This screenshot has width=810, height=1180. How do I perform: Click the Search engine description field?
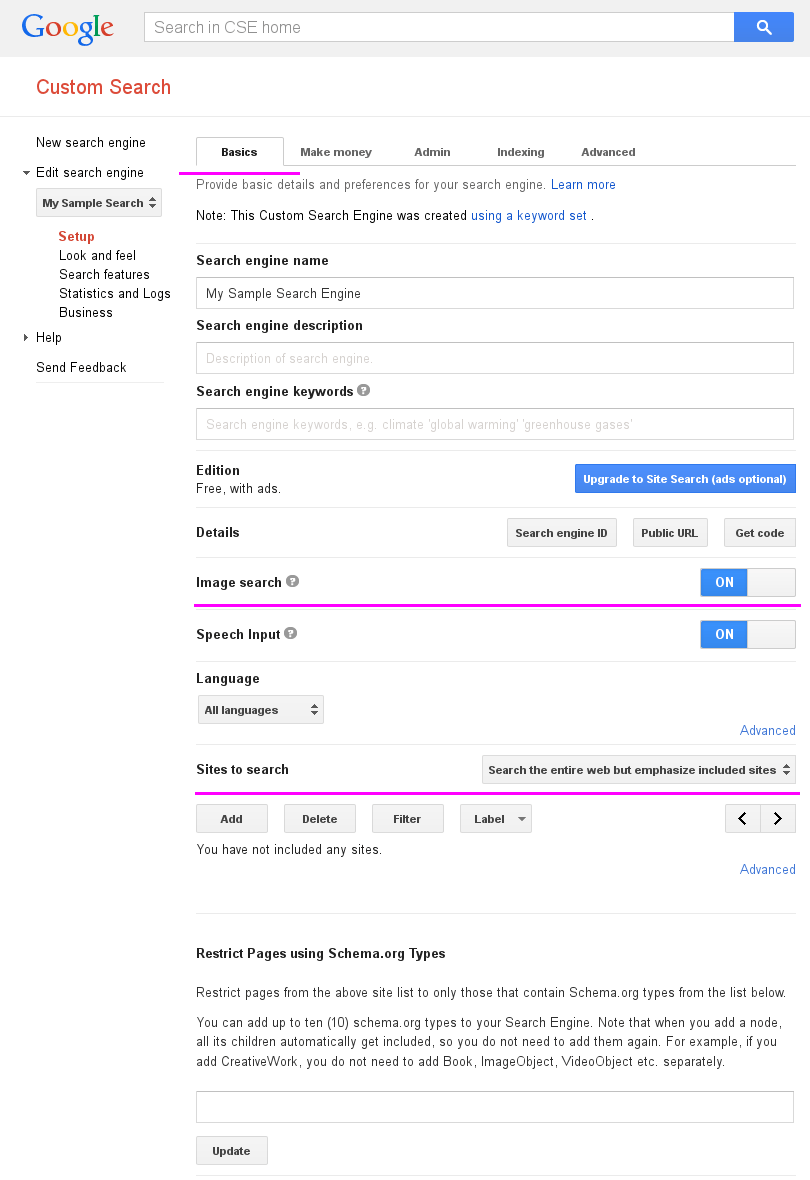(495, 358)
